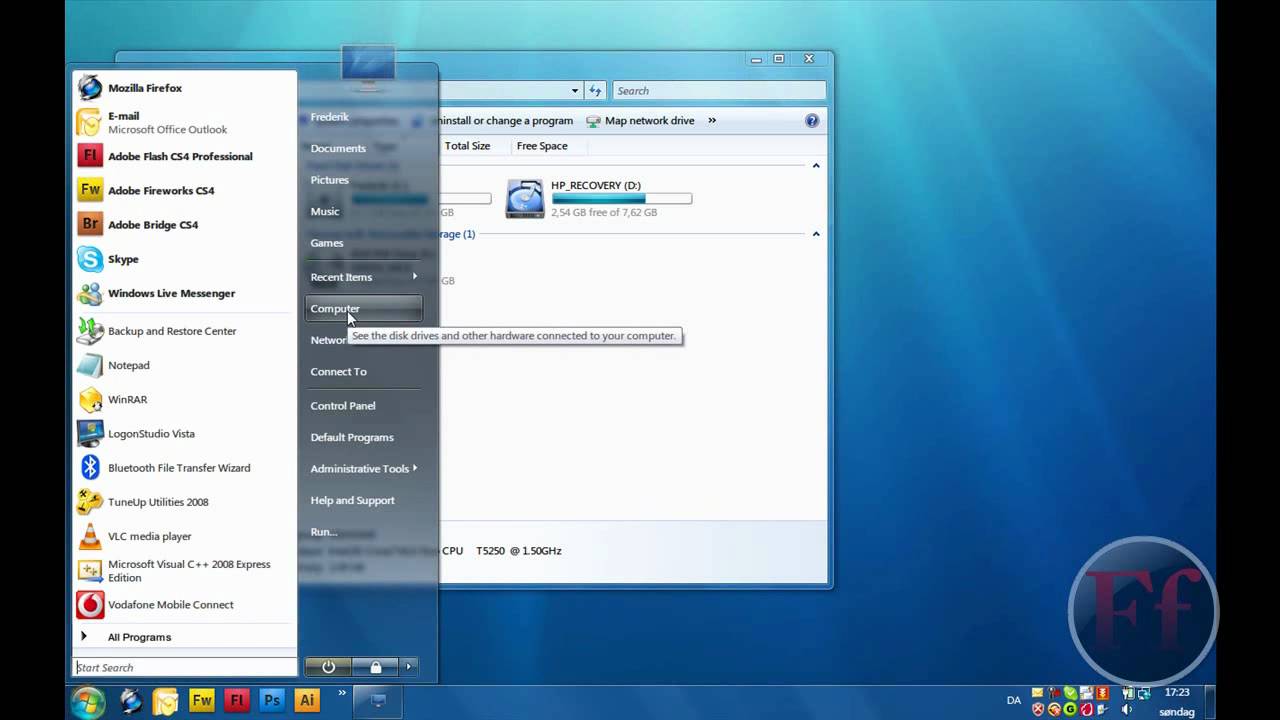Expand the Recent Items submenu
This screenshot has width=1280, height=720.
[x=364, y=277]
